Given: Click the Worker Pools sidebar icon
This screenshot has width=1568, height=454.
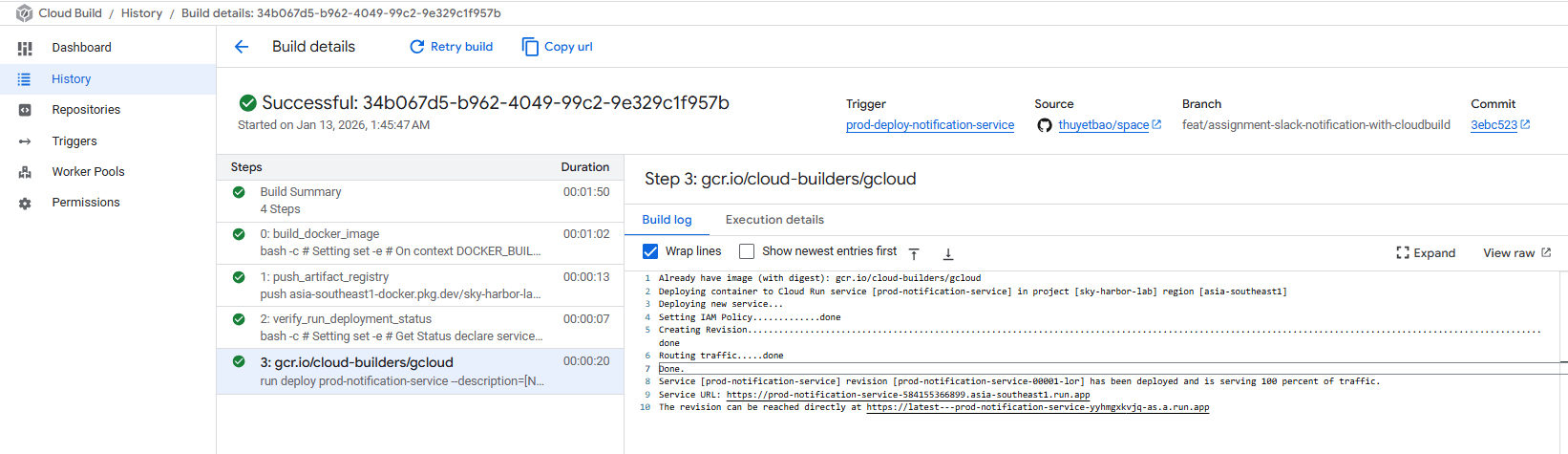Looking at the screenshot, I should coord(25,172).
